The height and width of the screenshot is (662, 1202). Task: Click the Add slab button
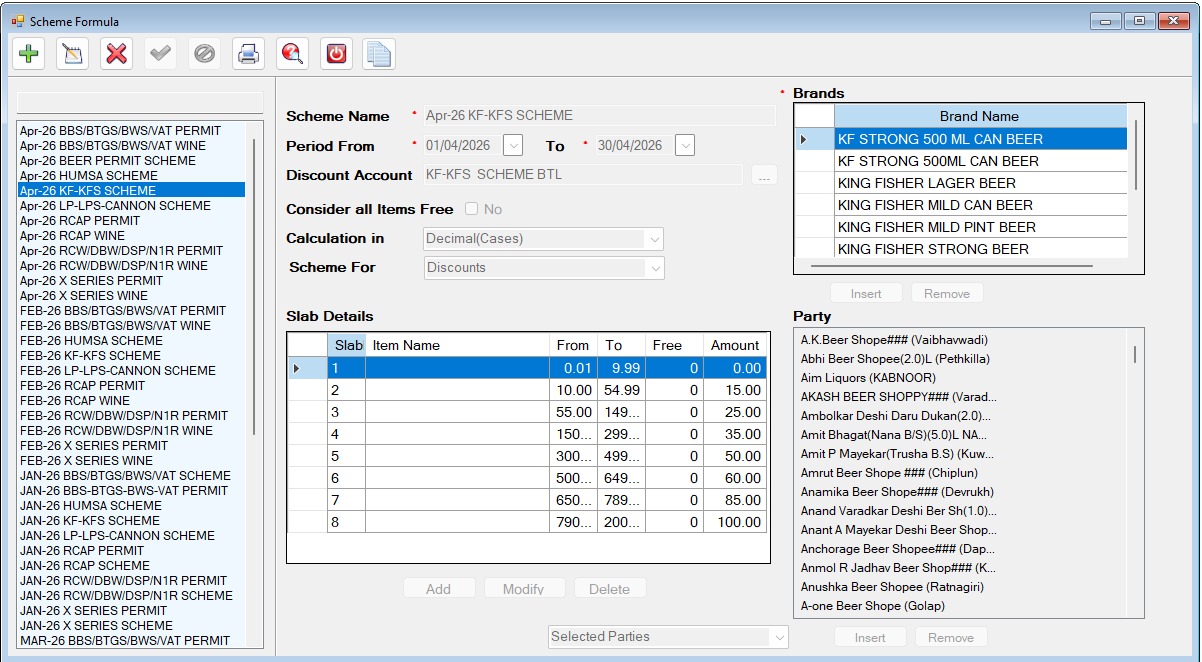pos(438,589)
